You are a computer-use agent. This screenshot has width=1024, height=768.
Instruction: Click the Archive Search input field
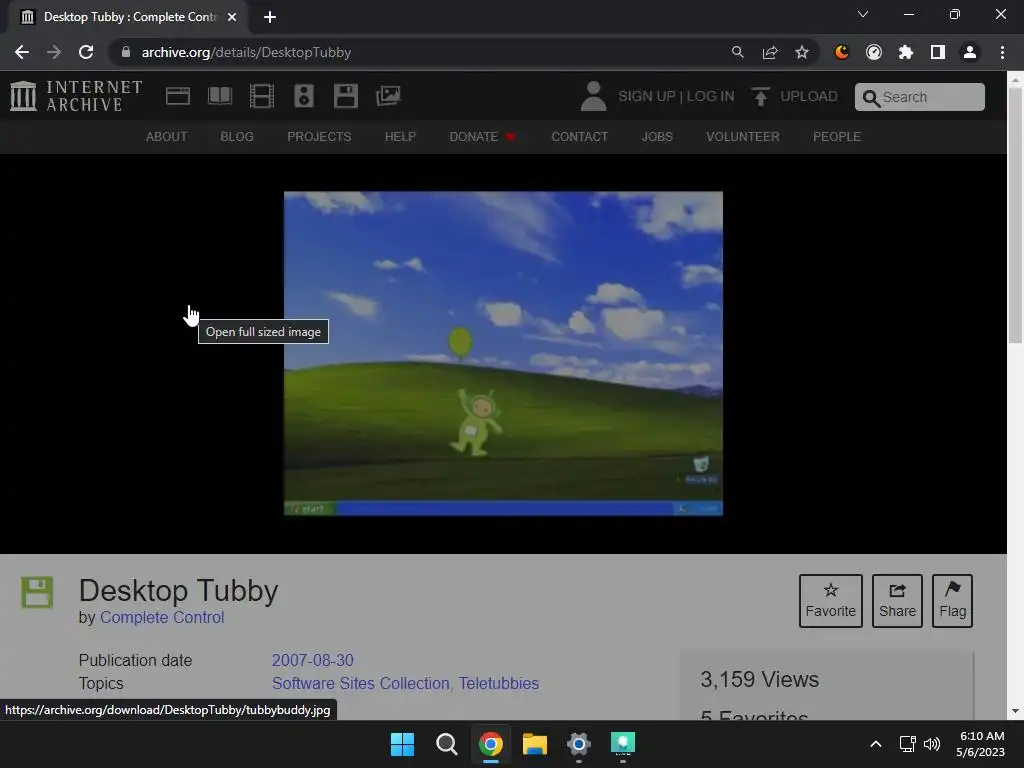click(920, 97)
